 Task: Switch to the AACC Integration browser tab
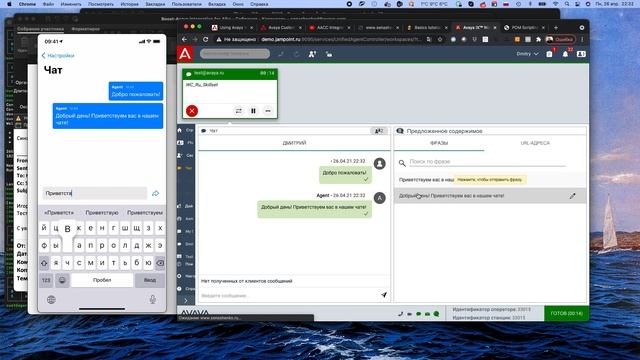click(329, 28)
